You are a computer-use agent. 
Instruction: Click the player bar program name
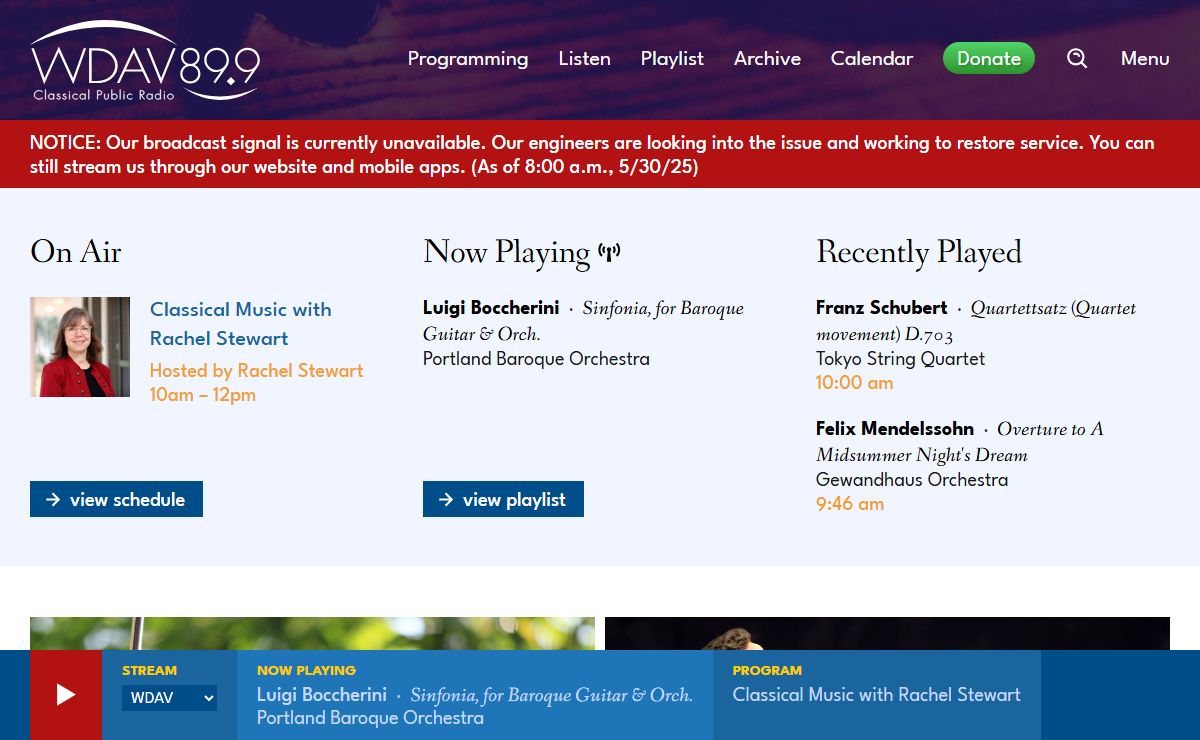click(877, 695)
